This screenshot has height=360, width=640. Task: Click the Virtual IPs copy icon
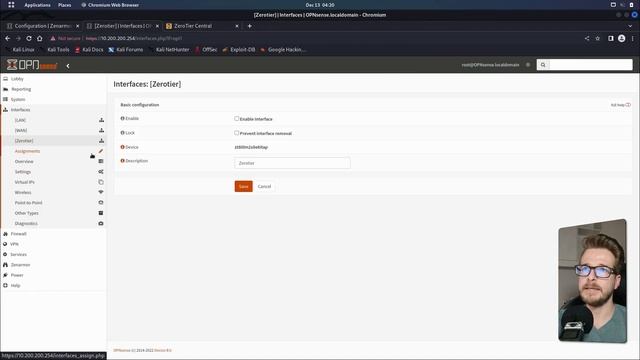click(101, 182)
